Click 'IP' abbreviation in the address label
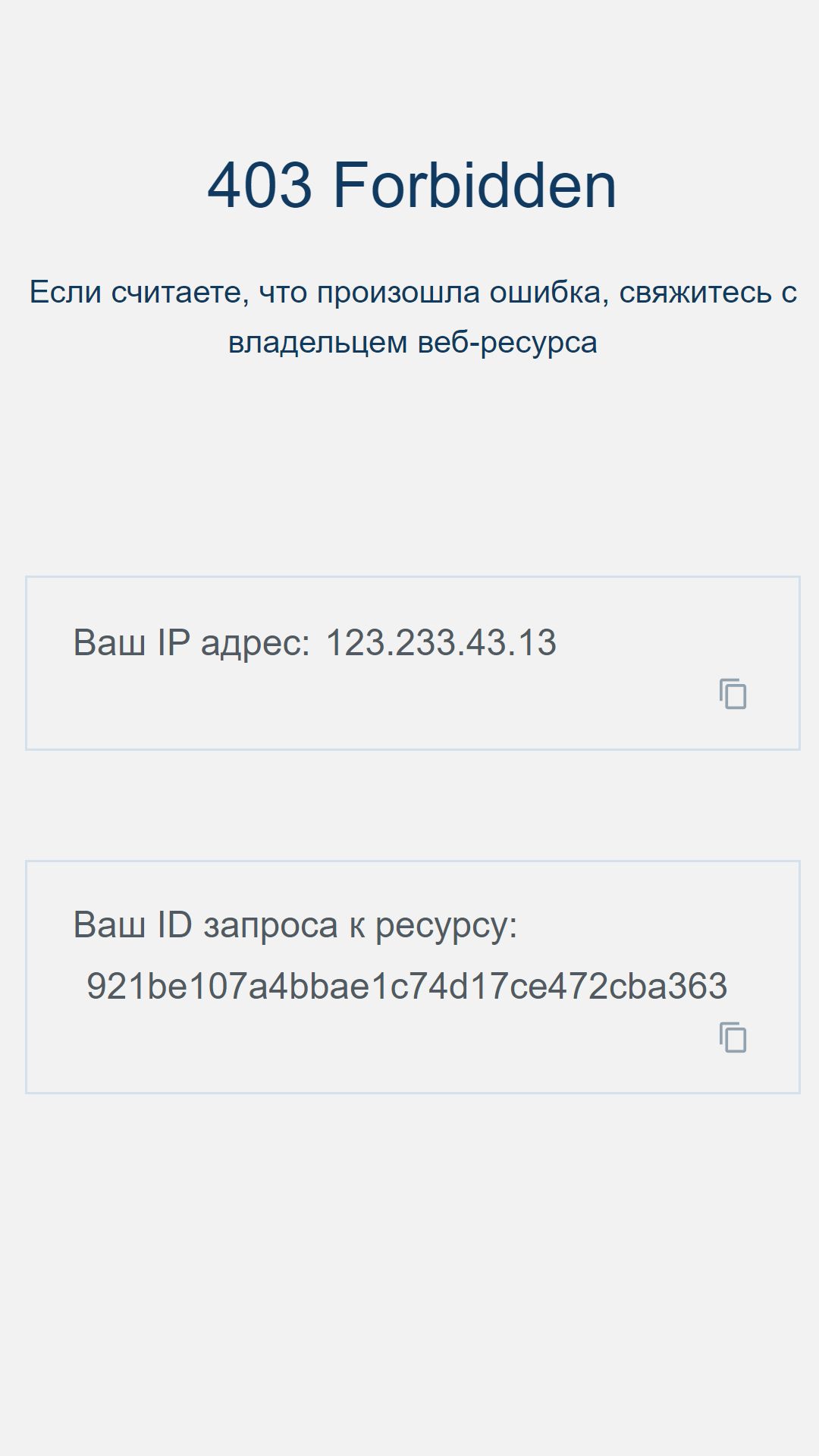 coord(174,642)
